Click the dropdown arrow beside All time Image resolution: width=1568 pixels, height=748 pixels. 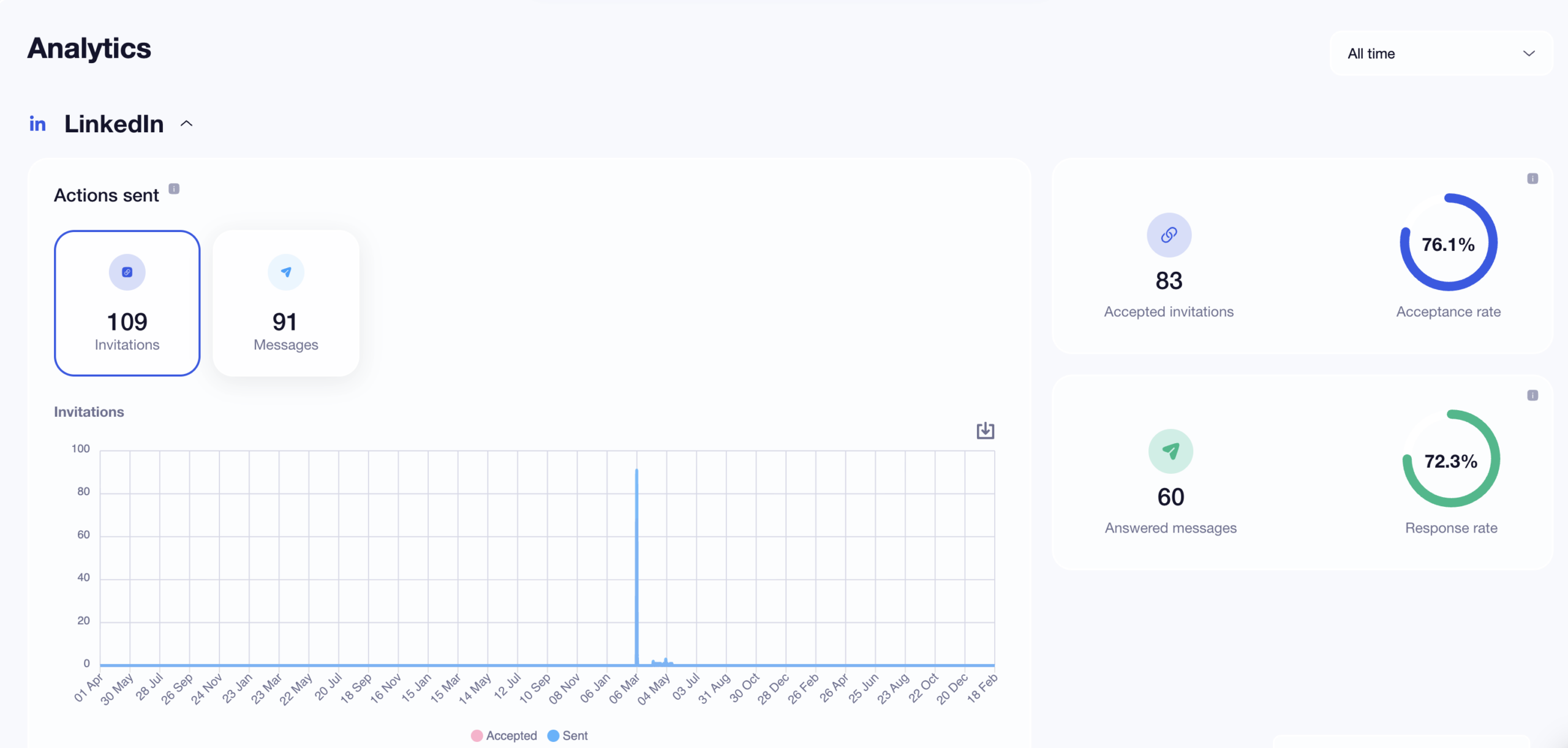[1529, 54]
